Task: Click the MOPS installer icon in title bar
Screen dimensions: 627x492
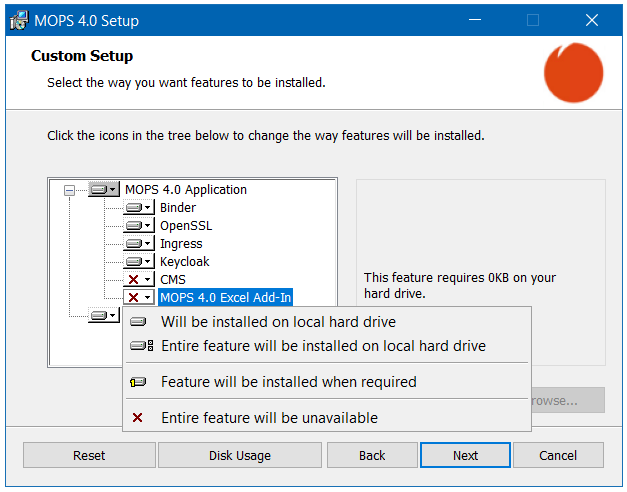Action: tap(18, 20)
